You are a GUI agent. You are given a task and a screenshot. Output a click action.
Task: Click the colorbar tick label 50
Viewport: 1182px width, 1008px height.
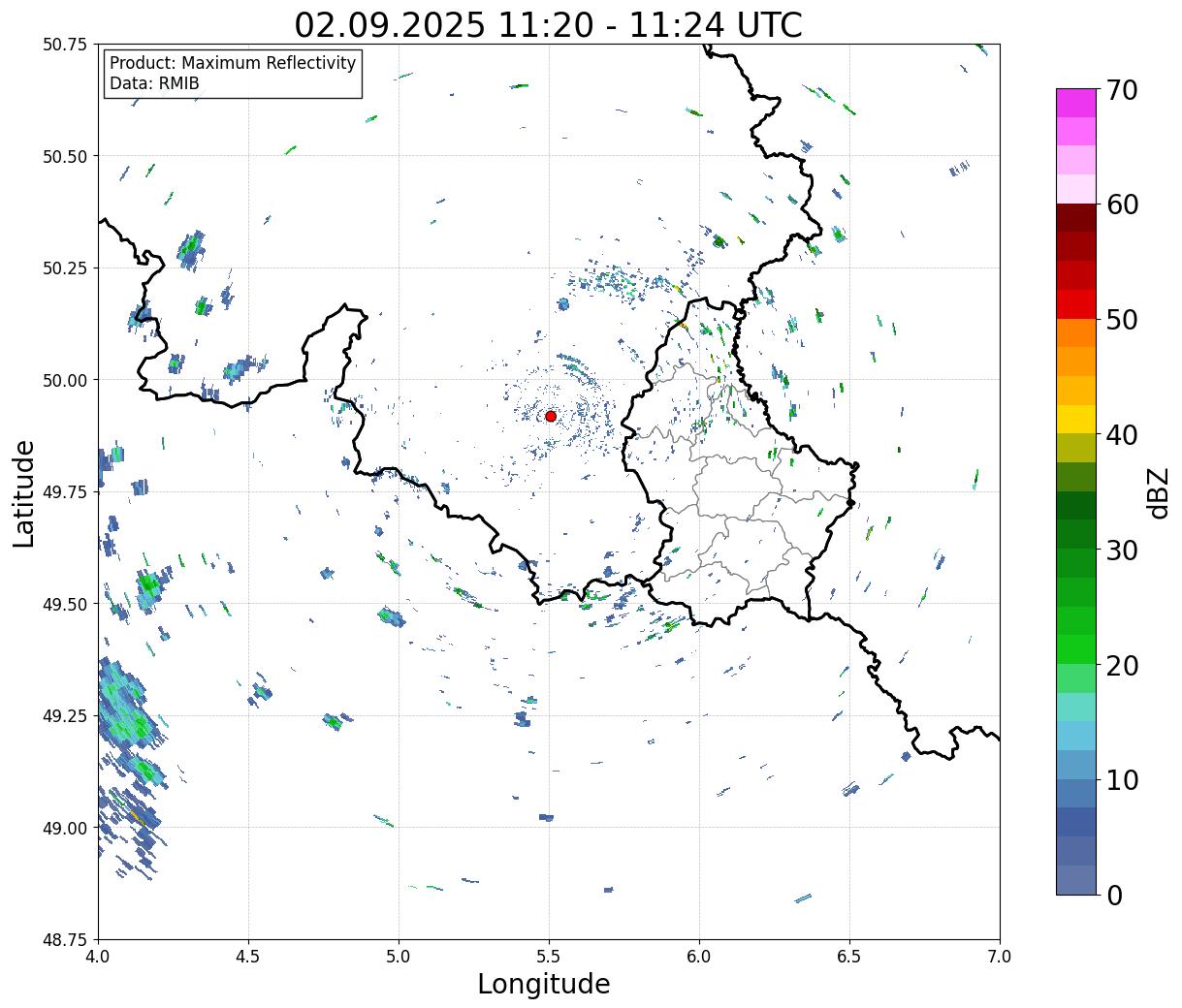1122,319
